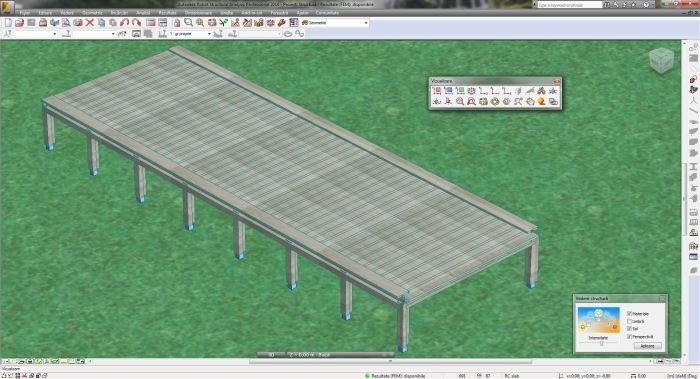Click the Undo arrow icon

125,22
